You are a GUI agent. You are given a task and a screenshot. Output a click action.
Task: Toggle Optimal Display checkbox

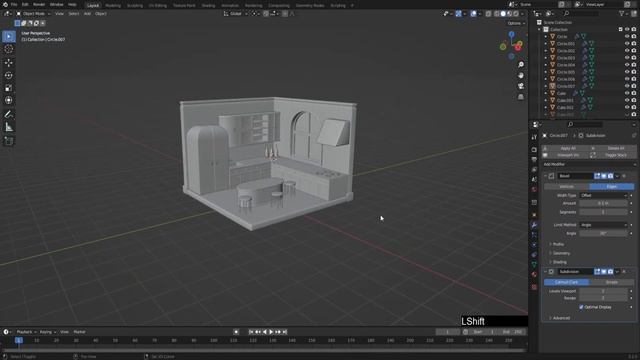[x=581, y=307]
